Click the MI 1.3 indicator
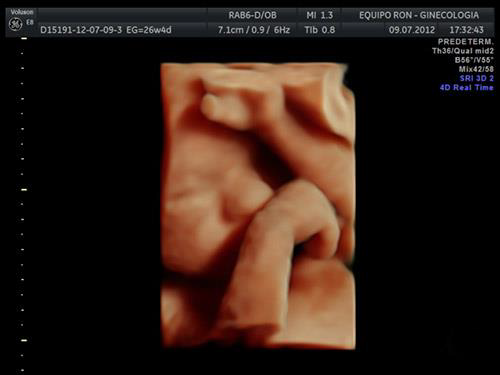Screen dimensions: 500x375 point(320,15)
